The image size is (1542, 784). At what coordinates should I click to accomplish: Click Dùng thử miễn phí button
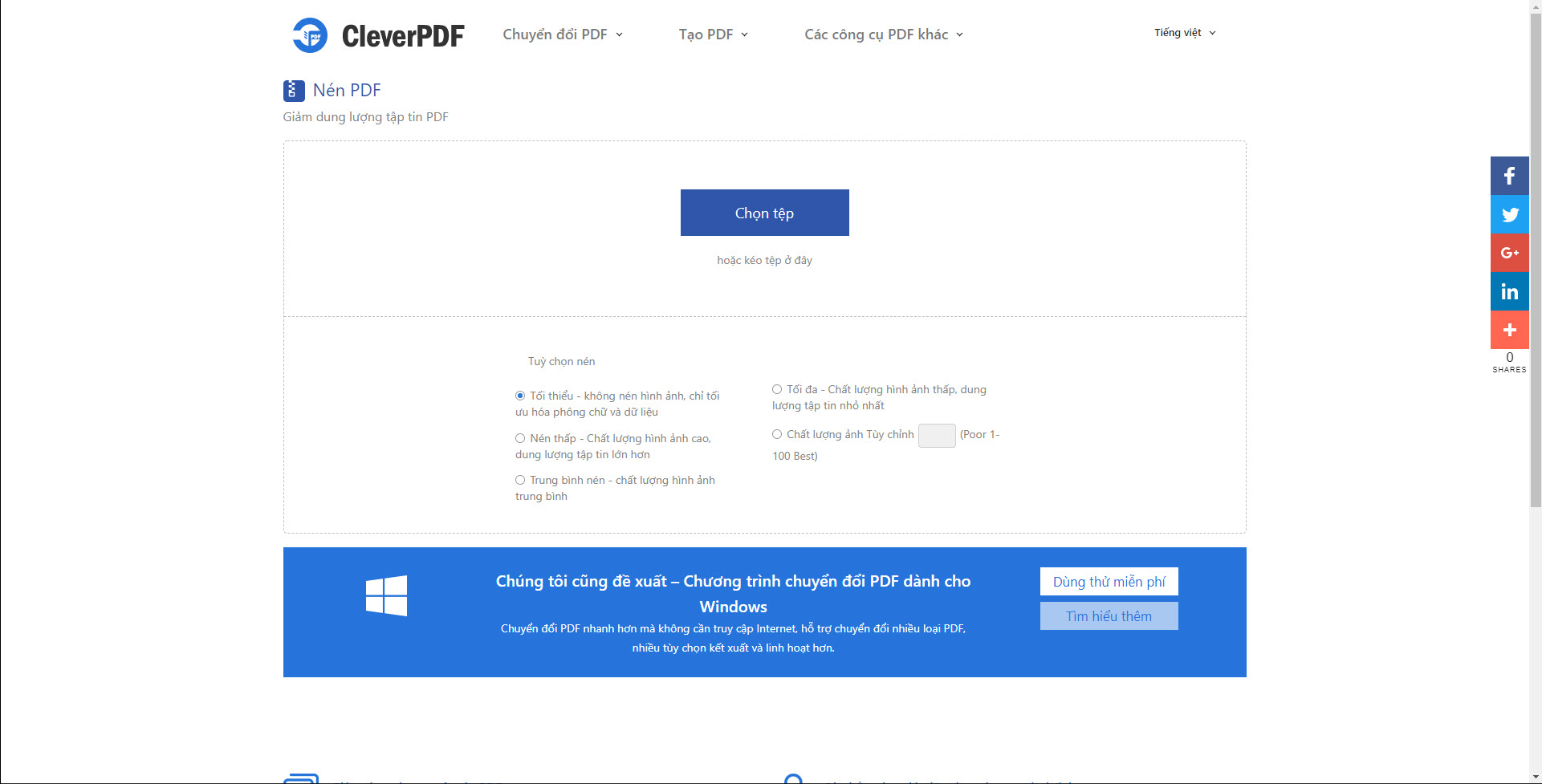click(1109, 582)
